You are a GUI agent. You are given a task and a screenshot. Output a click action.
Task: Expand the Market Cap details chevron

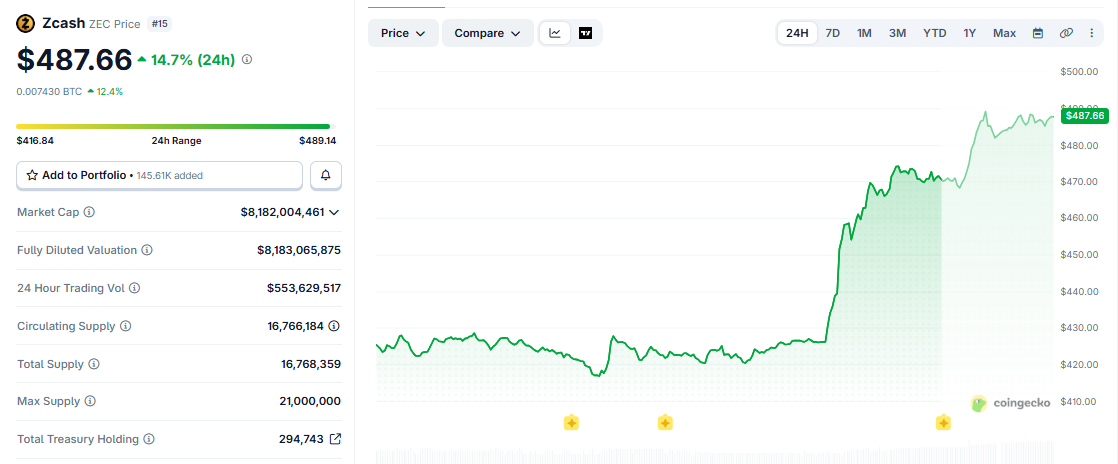(334, 212)
